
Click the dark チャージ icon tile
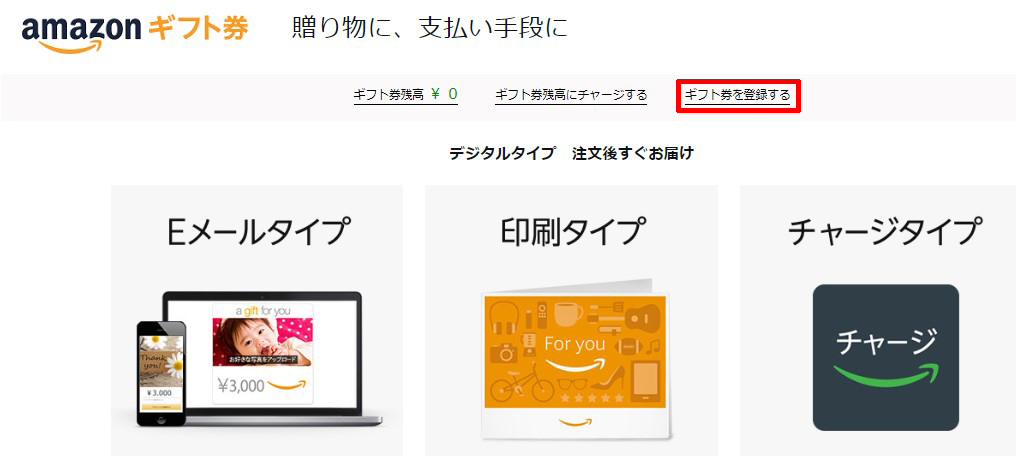[x=886, y=358]
